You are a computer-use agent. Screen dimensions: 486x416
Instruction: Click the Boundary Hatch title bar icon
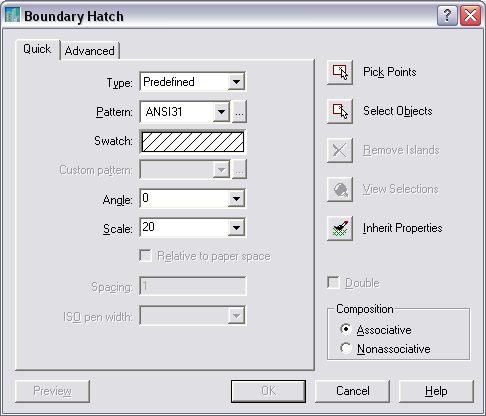pos(13,15)
